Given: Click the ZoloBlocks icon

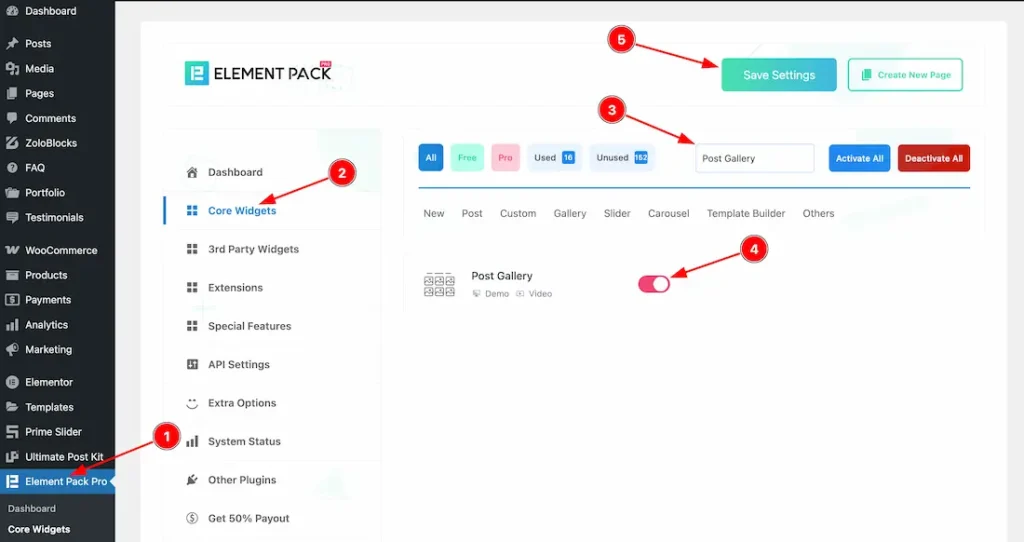Looking at the screenshot, I should tap(12, 143).
